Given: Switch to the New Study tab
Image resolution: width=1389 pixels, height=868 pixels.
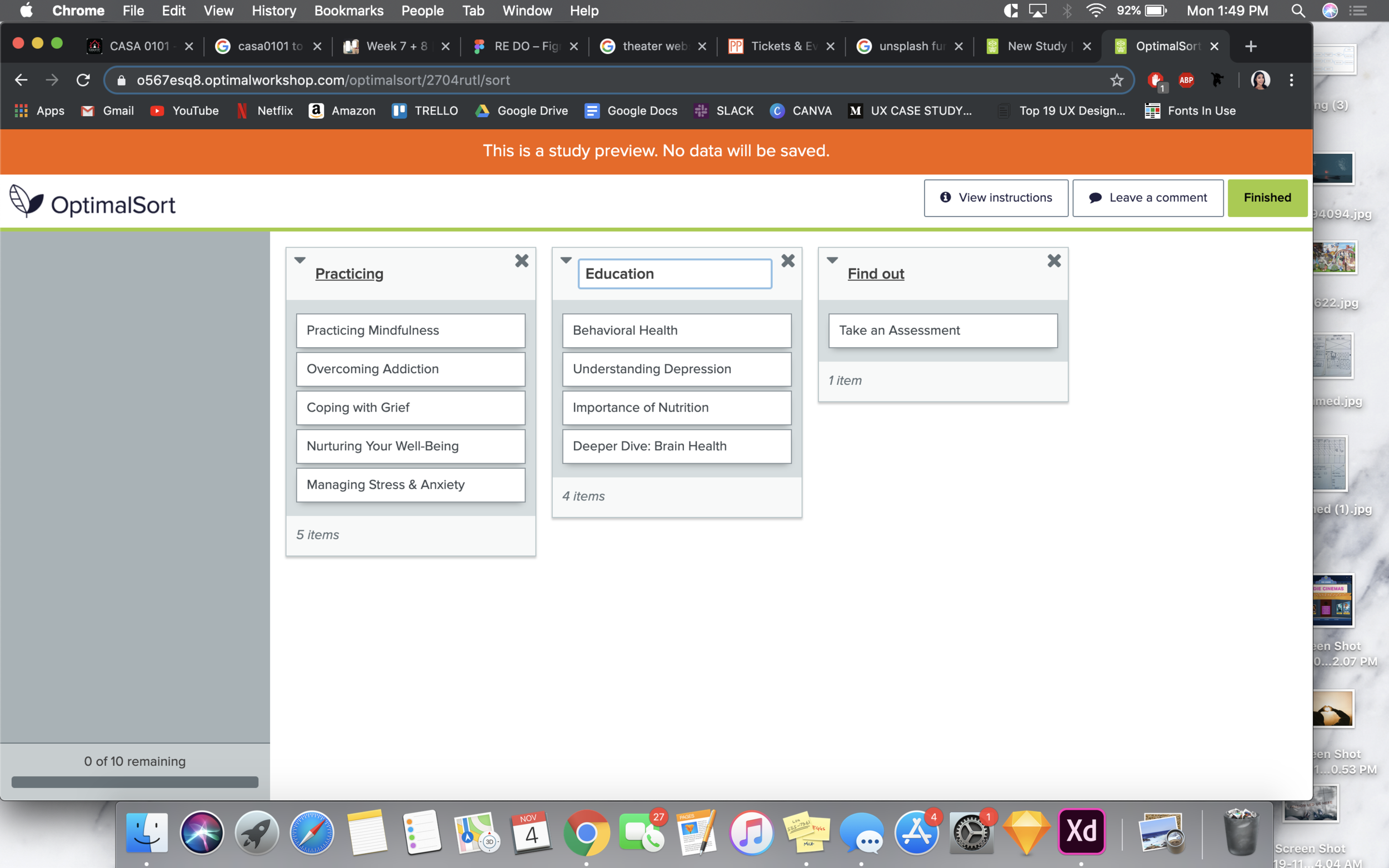Looking at the screenshot, I should pyautogui.click(x=1036, y=46).
